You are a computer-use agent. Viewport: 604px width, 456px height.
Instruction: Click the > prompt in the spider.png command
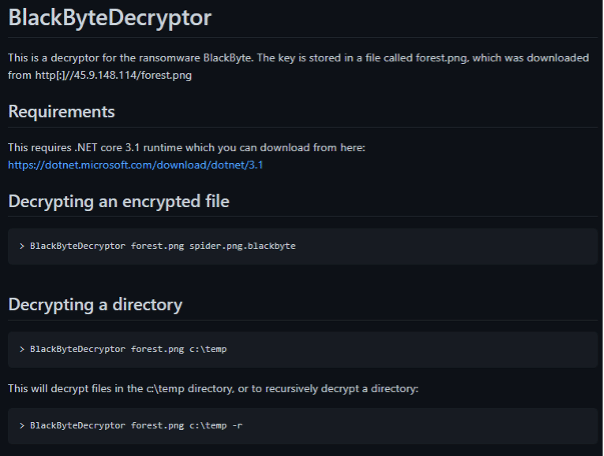tap(22, 245)
